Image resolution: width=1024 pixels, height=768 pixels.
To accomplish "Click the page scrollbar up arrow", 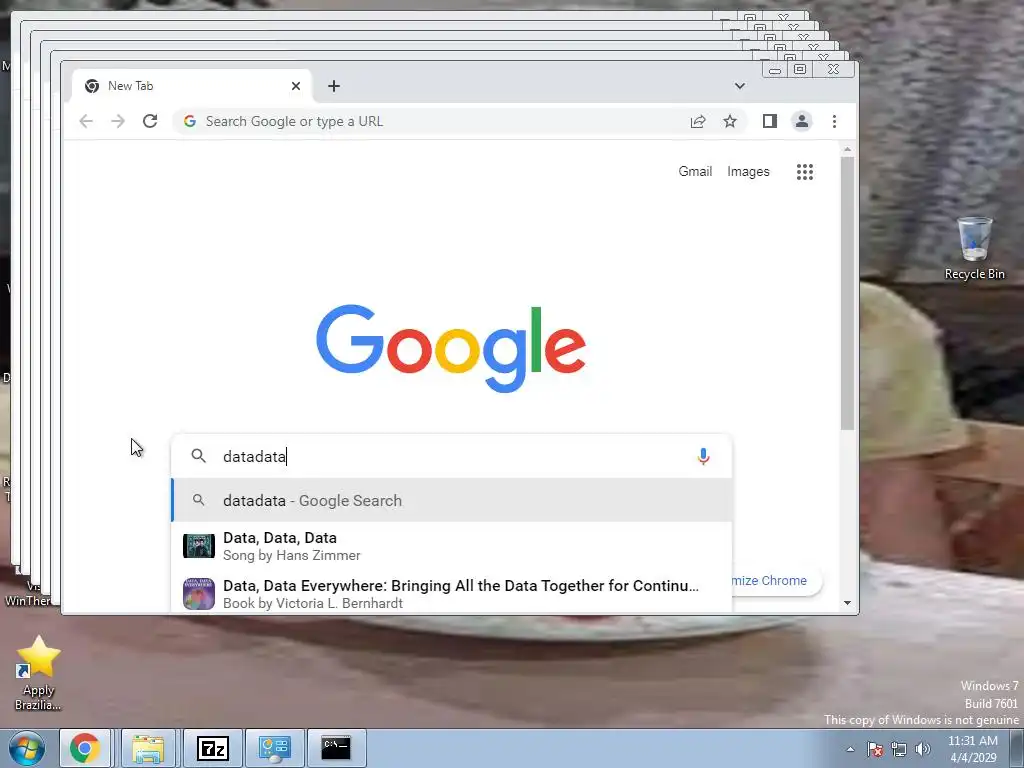I will [x=848, y=150].
